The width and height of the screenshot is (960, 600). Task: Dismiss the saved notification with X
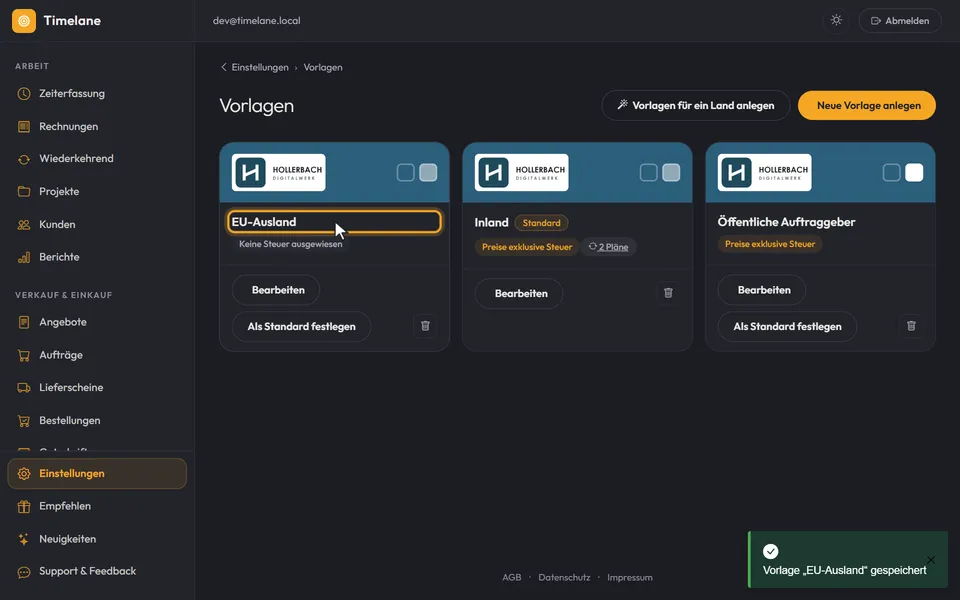coord(931,560)
